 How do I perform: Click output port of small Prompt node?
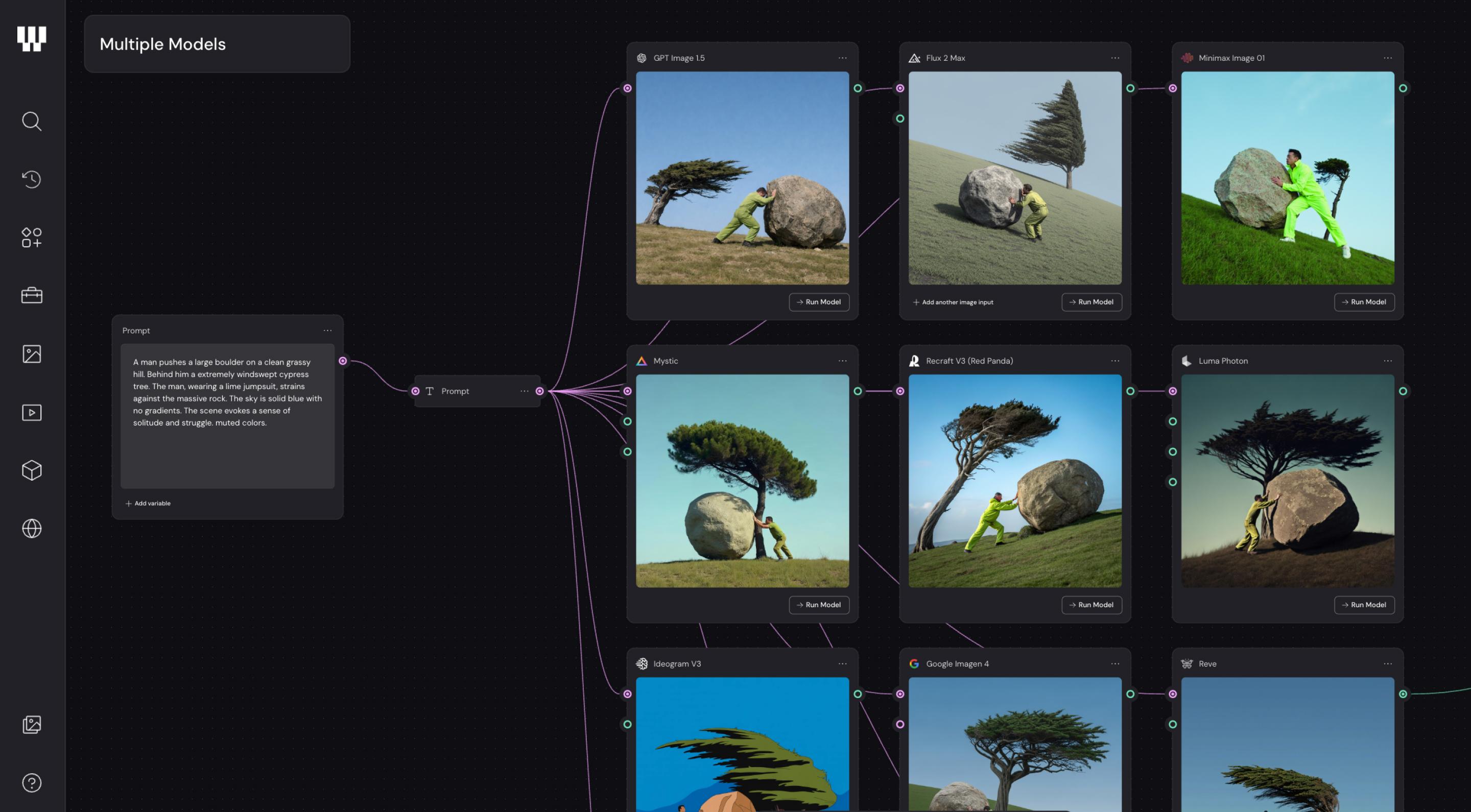click(540, 391)
